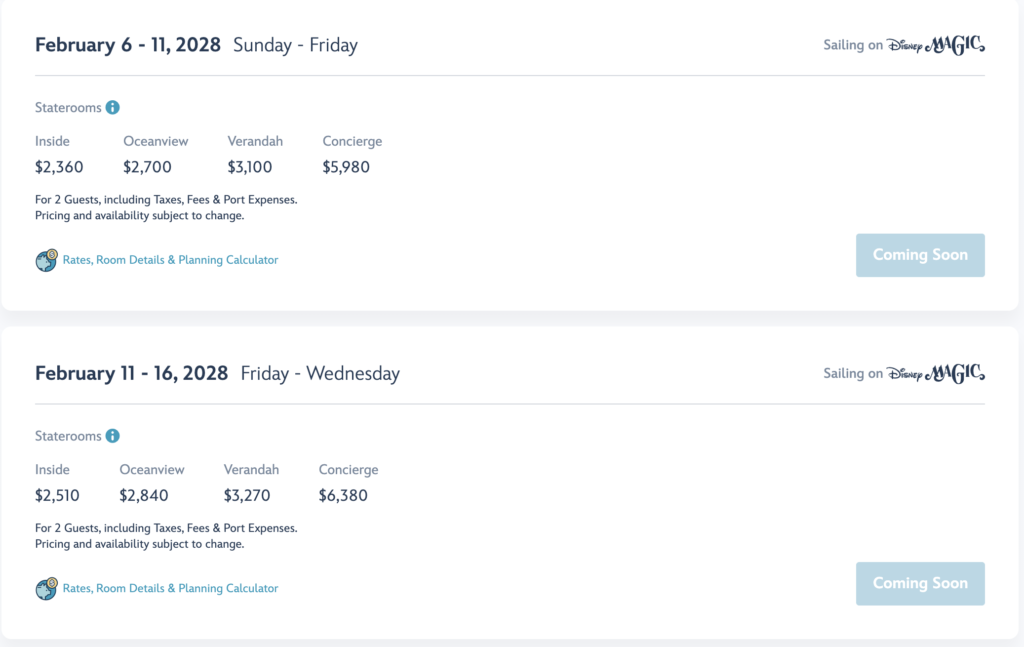Click Staterooms info icon for February 11-16 sailing
The width and height of the screenshot is (1024, 647).
point(112,435)
